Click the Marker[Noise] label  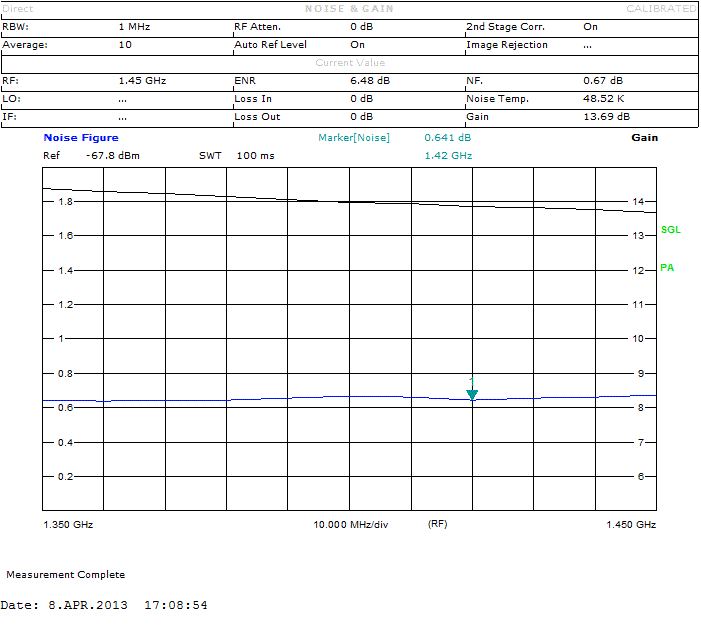point(354,138)
